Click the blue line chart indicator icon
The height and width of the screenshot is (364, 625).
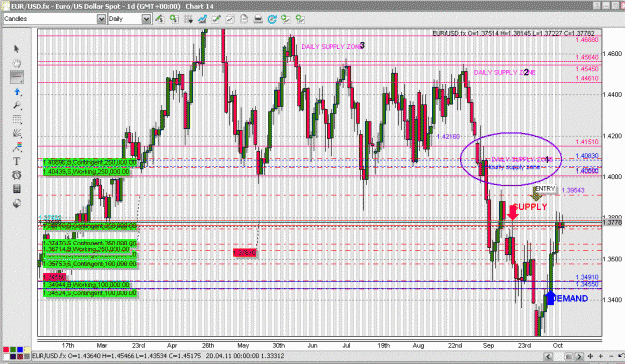point(202,19)
